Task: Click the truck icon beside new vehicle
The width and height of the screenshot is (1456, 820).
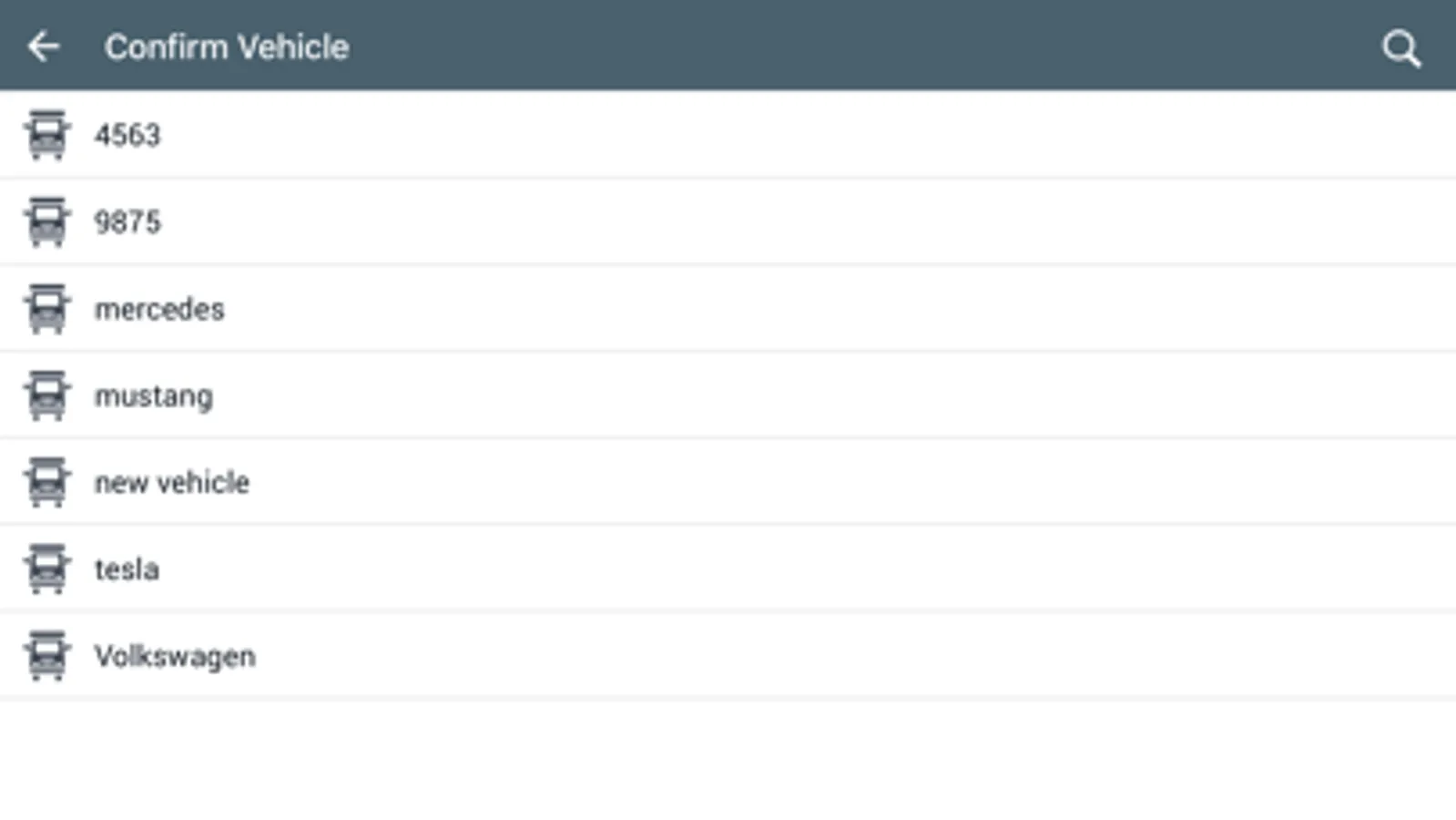Action: (46, 482)
